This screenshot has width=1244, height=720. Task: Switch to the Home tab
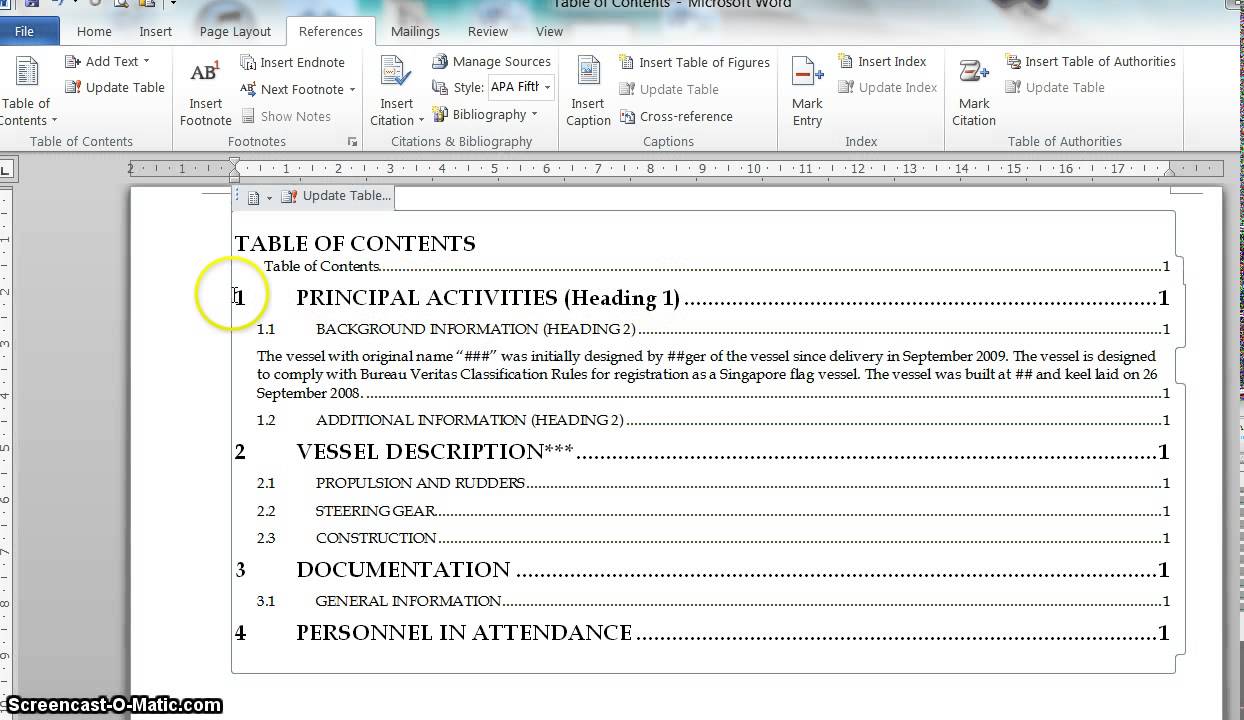click(x=94, y=32)
